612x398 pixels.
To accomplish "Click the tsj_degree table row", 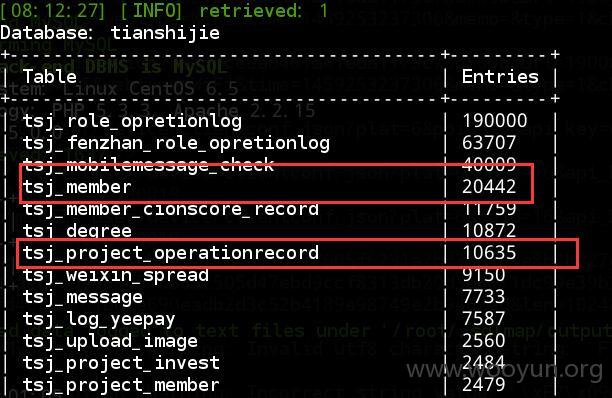I will 280,231.
